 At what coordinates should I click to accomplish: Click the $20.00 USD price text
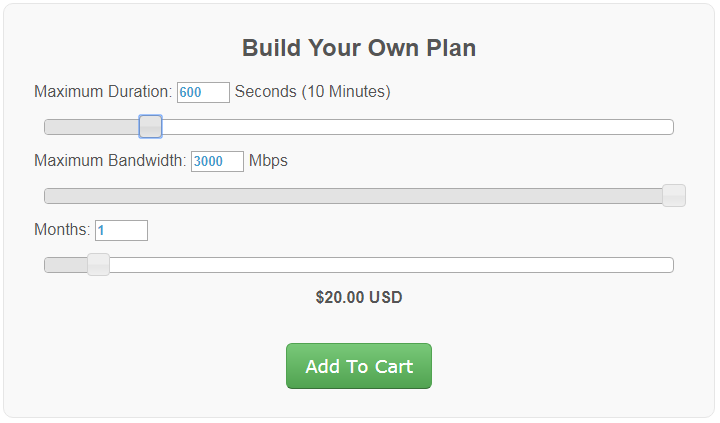359,297
